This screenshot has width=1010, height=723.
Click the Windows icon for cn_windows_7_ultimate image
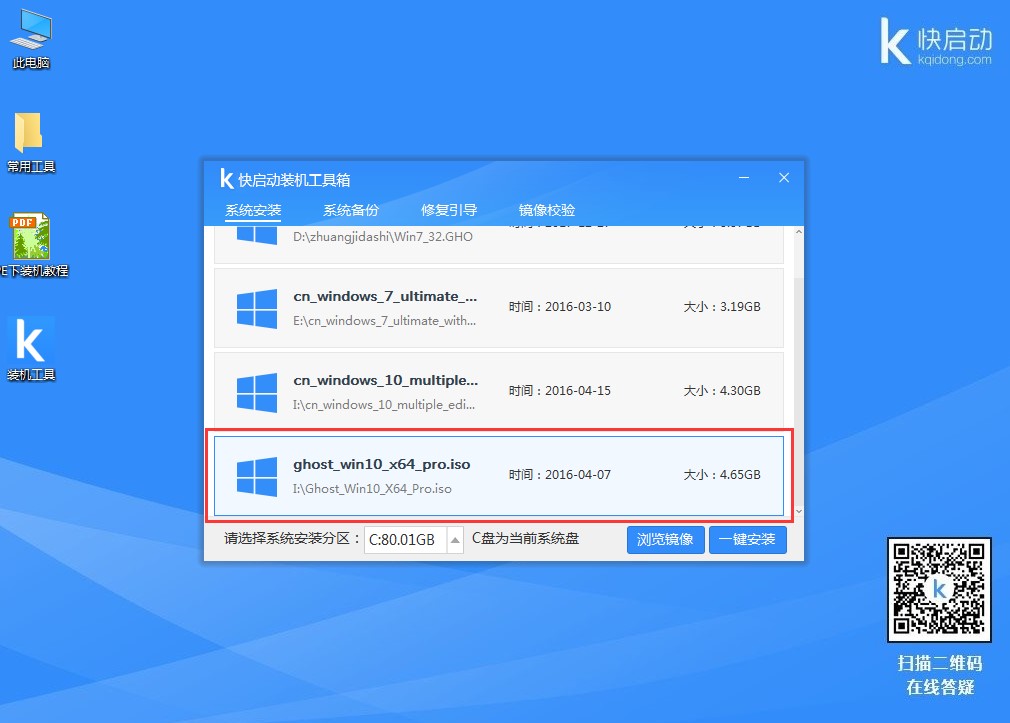tap(257, 307)
